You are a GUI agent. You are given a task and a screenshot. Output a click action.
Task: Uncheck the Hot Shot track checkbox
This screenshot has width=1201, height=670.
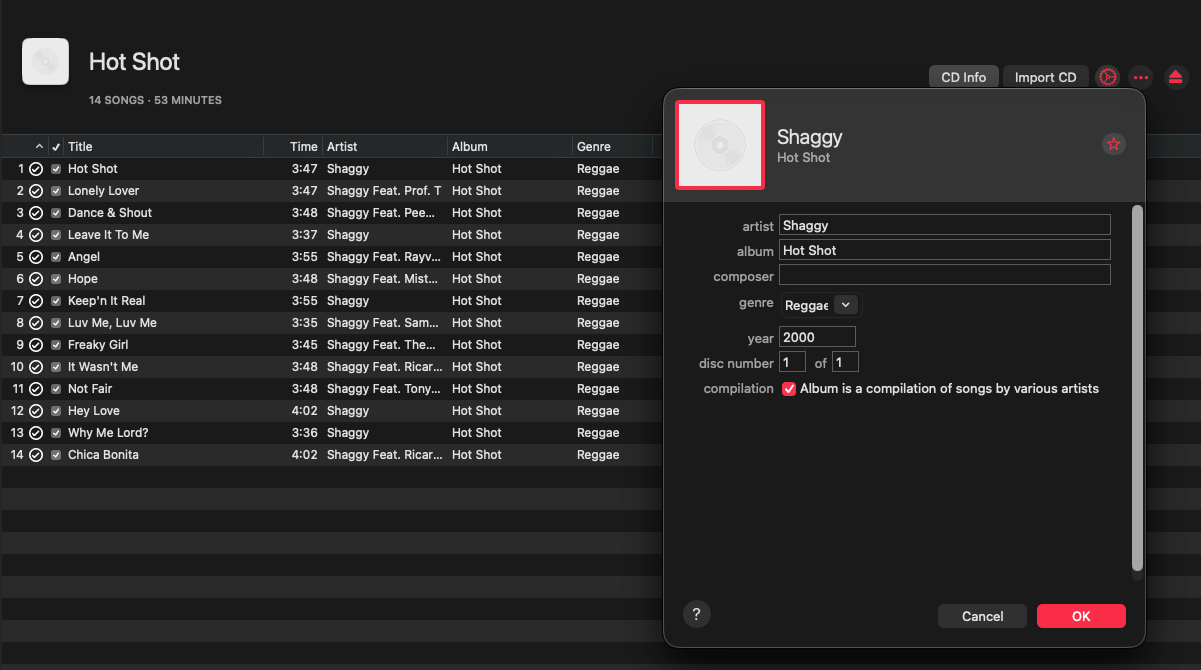click(x=56, y=169)
